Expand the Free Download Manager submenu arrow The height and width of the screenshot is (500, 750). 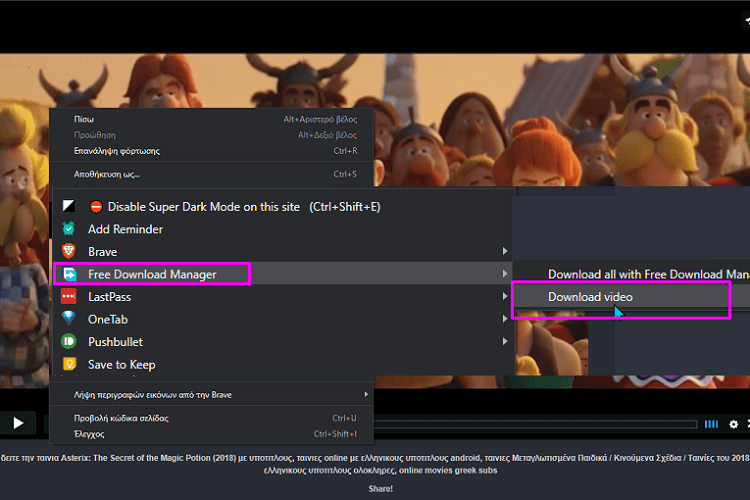(505, 274)
